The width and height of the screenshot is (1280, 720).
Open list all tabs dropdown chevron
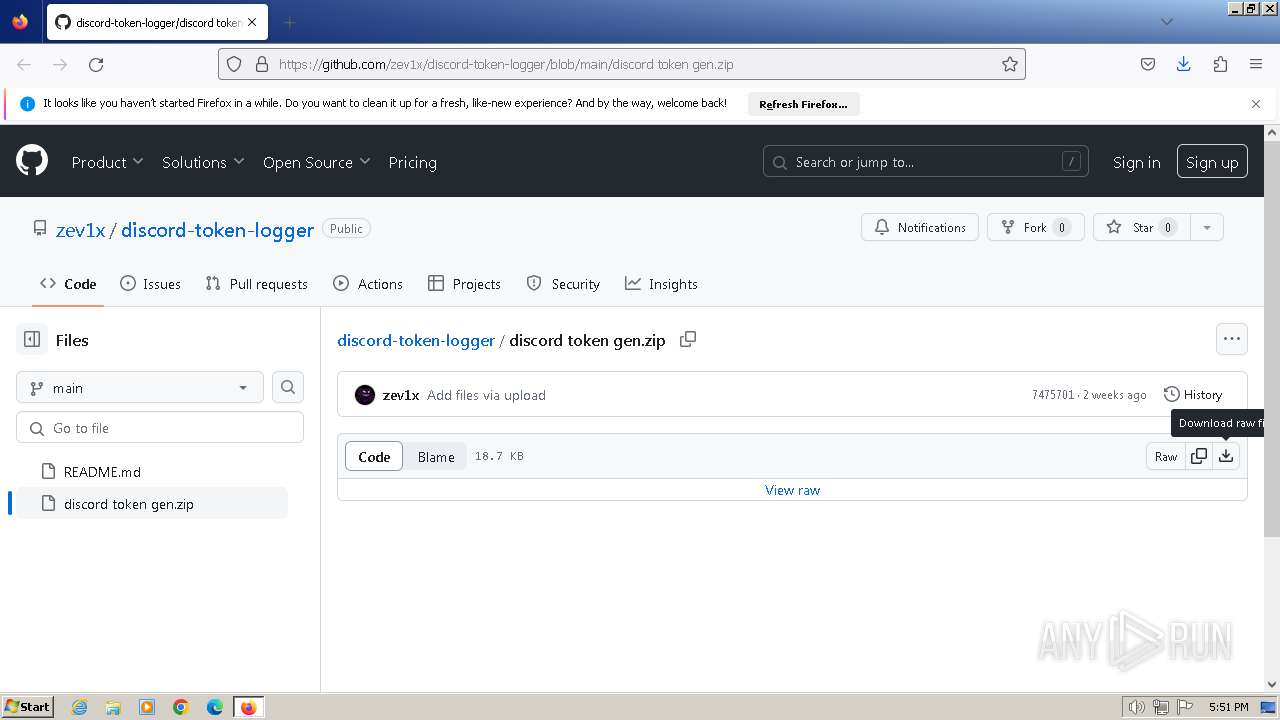tap(1166, 22)
